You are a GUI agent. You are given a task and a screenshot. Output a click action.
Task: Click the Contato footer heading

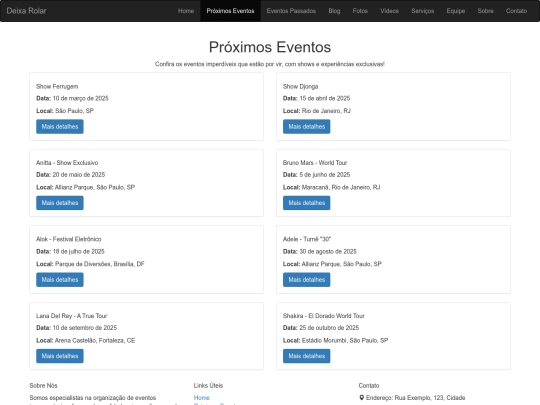point(369,386)
